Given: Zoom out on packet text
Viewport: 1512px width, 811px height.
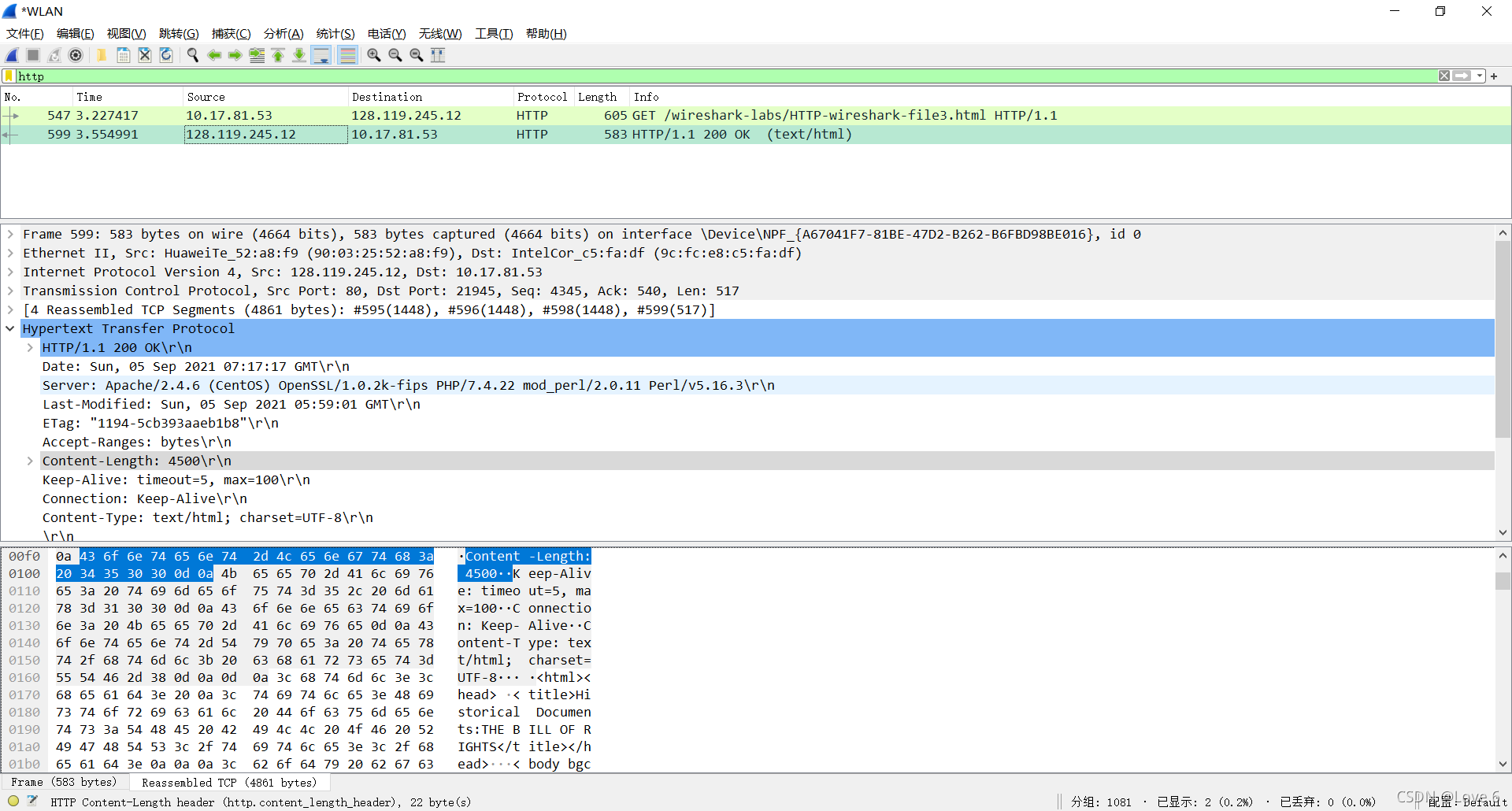Looking at the screenshot, I should 395,55.
